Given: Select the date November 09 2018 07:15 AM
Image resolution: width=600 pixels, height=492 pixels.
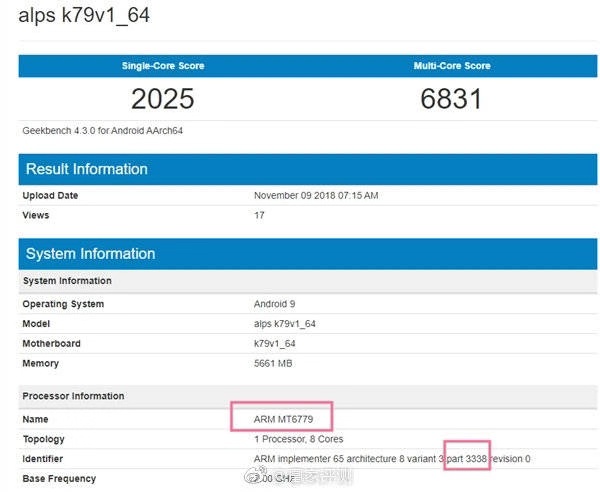Looking at the screenshot, I should [x=316, y=195].
